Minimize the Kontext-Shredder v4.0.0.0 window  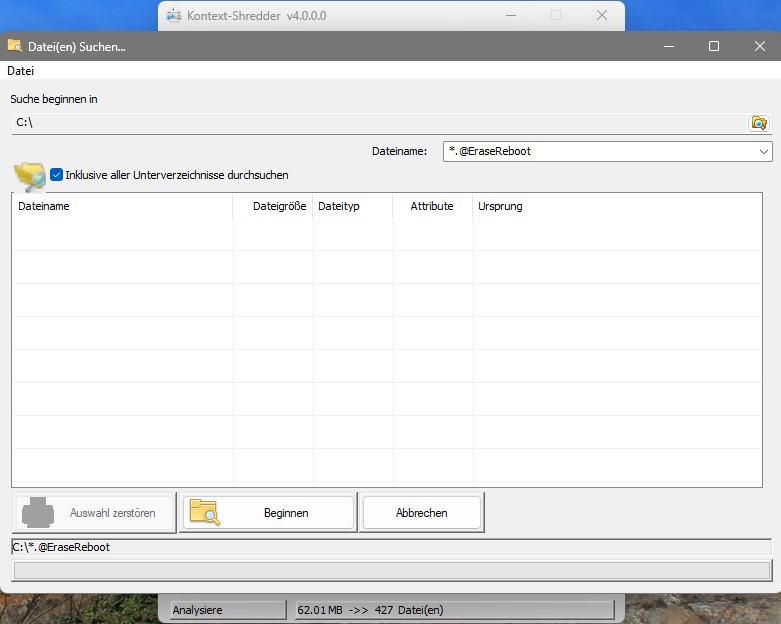[511, 15]
